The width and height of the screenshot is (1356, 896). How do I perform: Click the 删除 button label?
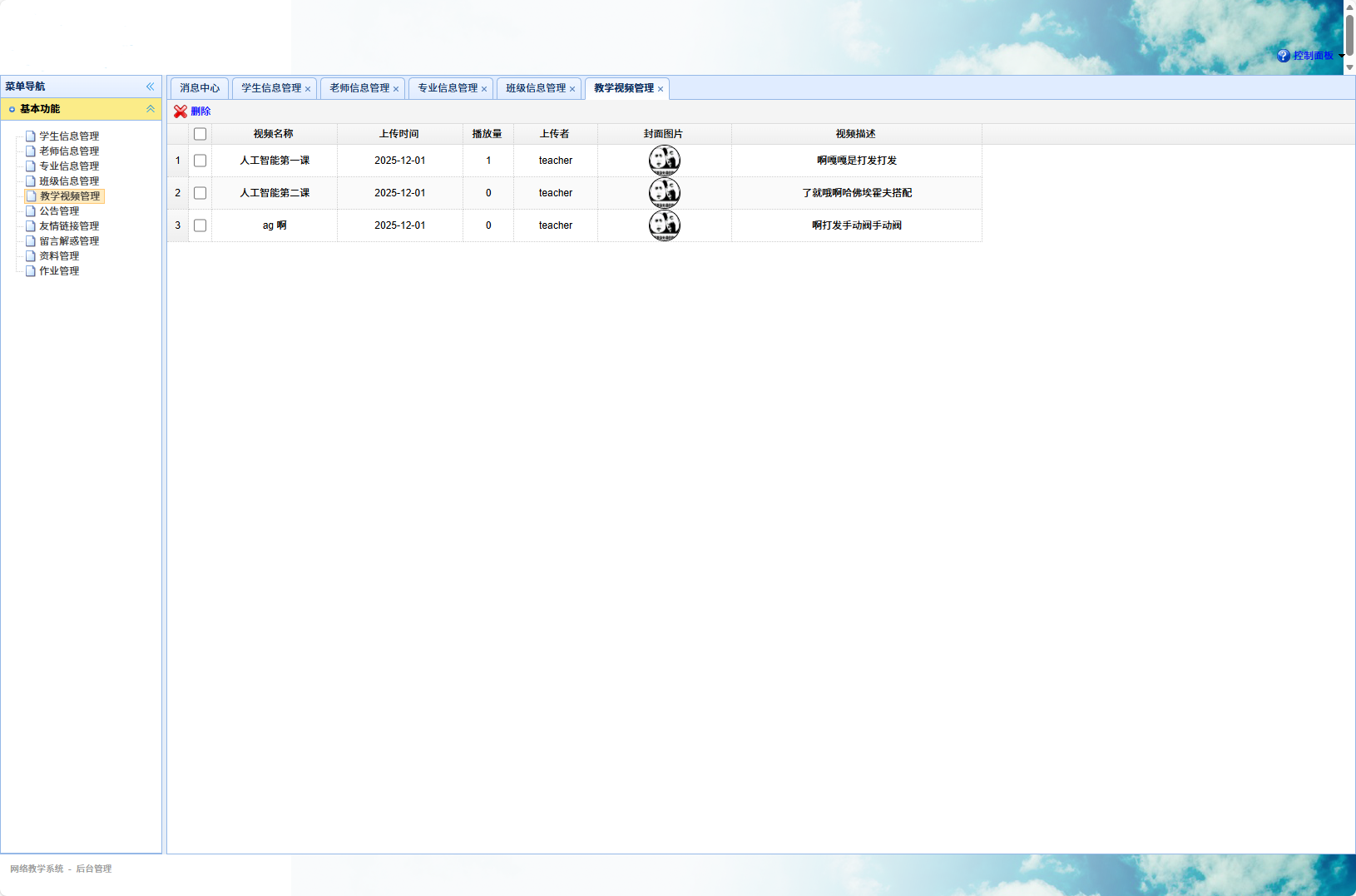click(200, 111)
